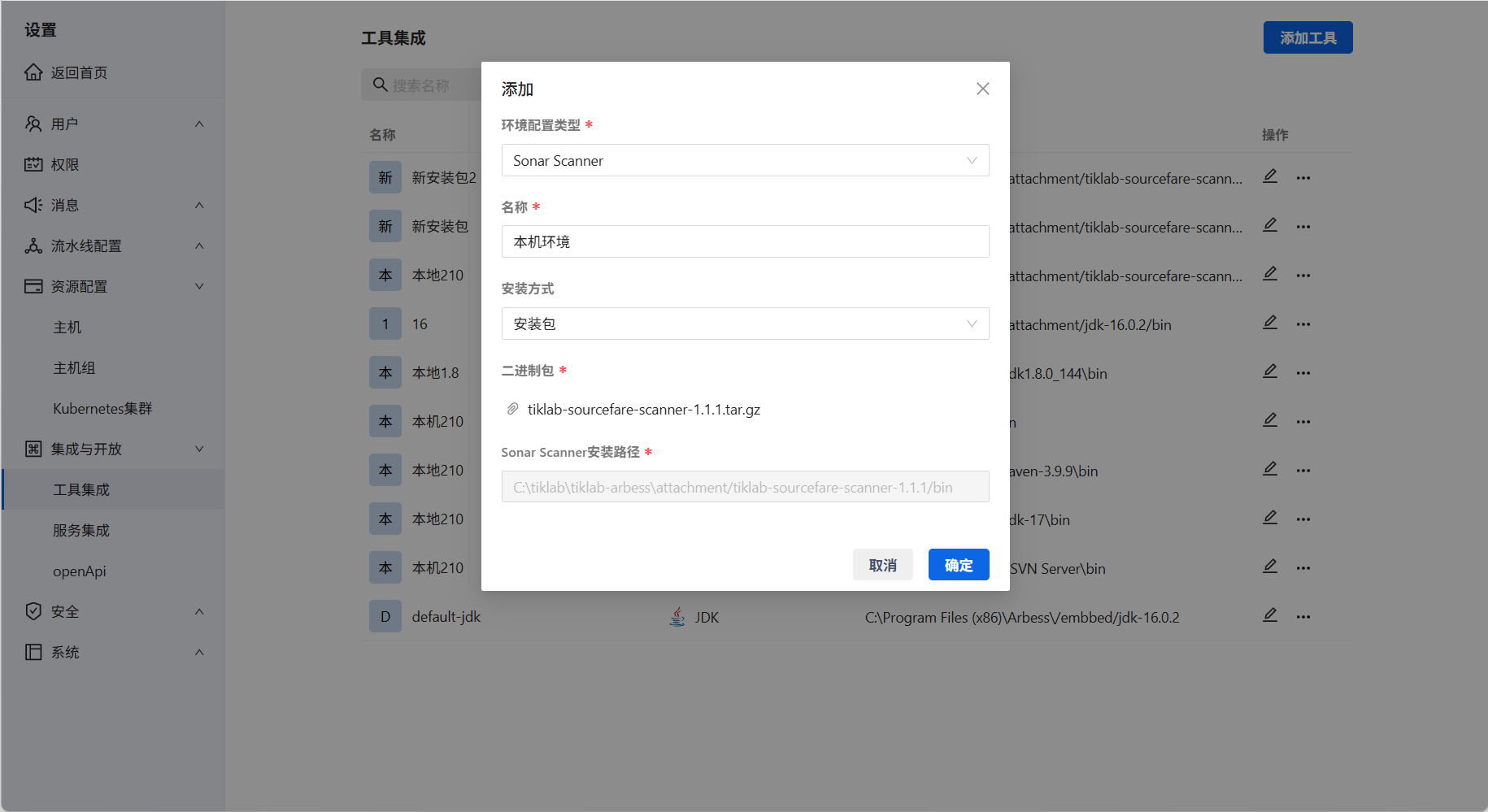Click the 系统 layout icon
This screenshot has width=1488, height=812.
tap(33, 652)
